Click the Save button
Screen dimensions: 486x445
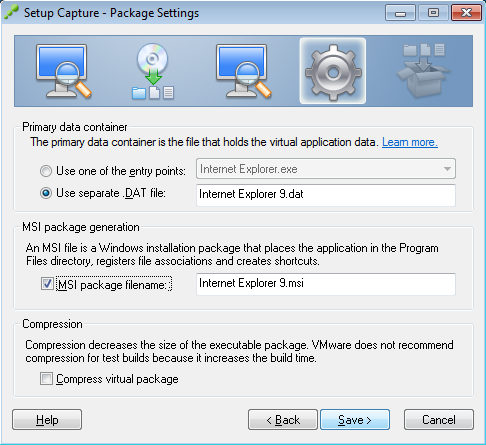tap(355, 420)
